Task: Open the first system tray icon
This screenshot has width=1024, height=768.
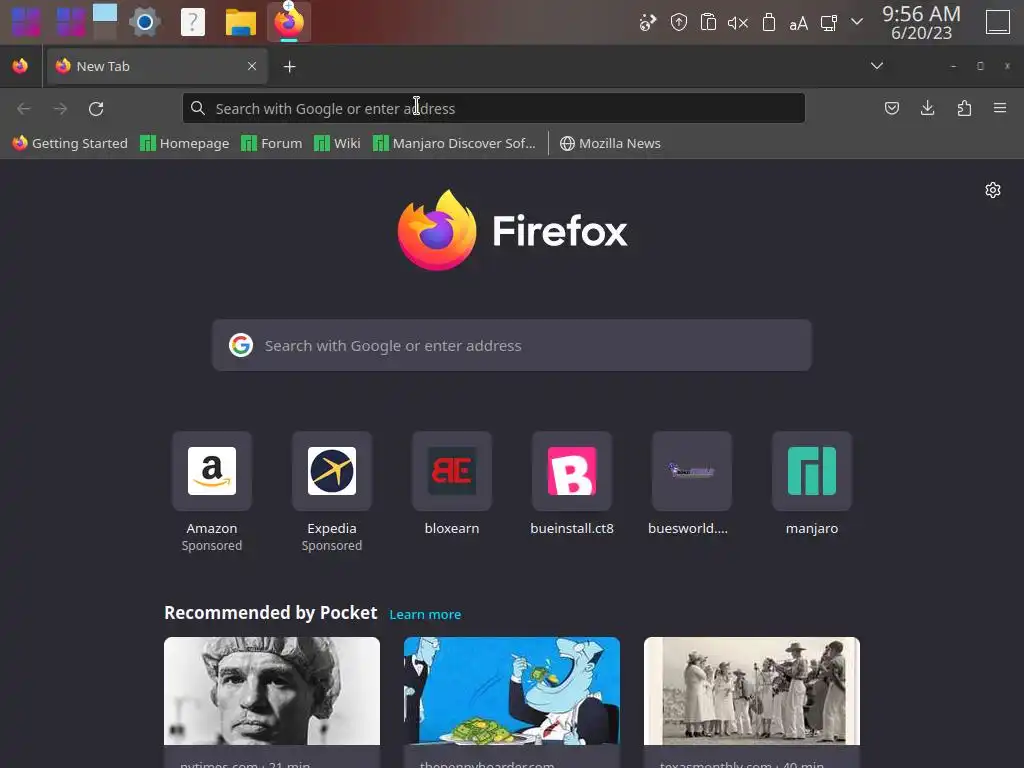Action: (647, 23)
